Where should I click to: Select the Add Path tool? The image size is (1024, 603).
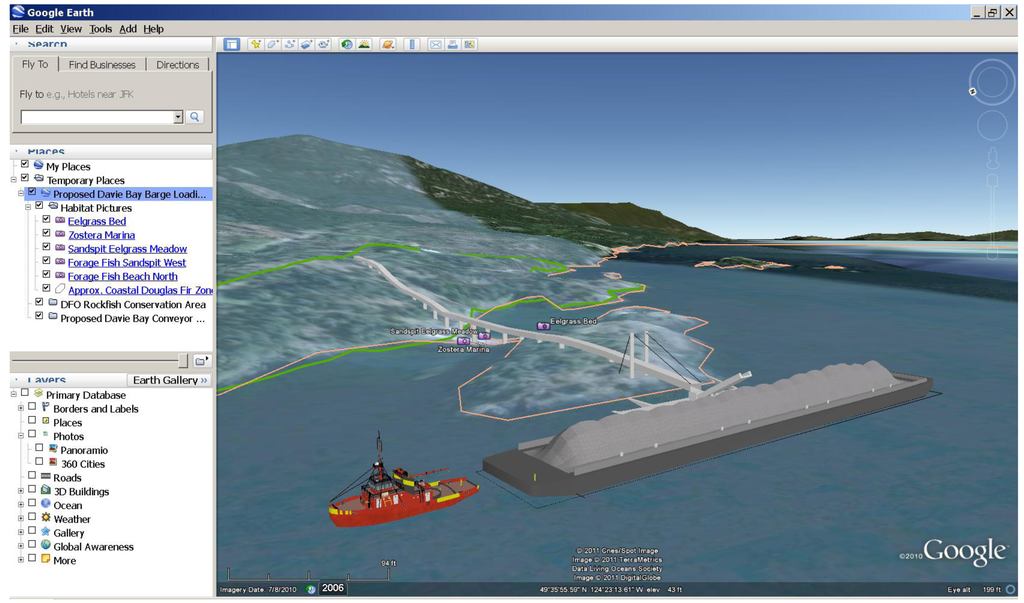[x=290, y=44]
